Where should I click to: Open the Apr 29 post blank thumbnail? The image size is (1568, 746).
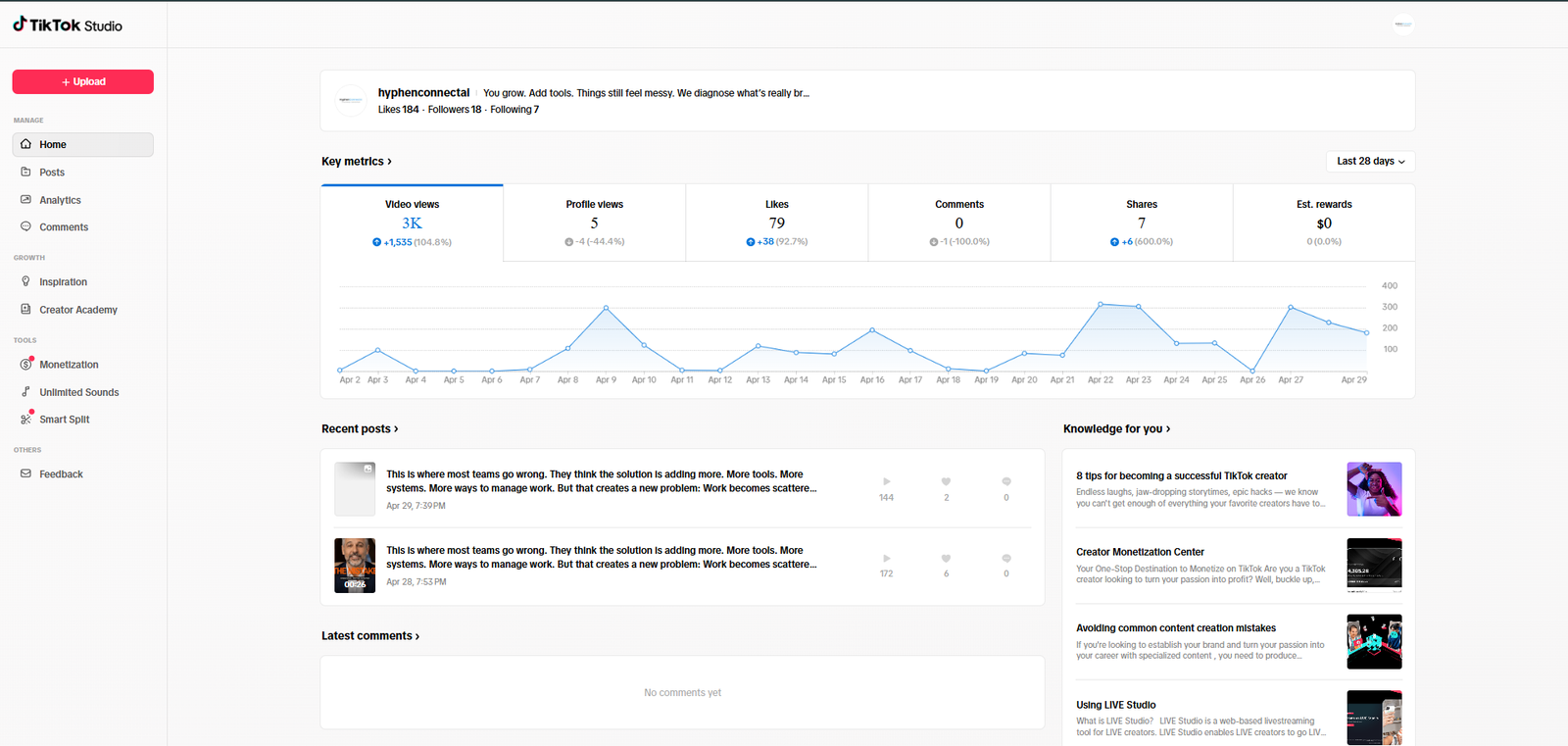click(355, 489)
